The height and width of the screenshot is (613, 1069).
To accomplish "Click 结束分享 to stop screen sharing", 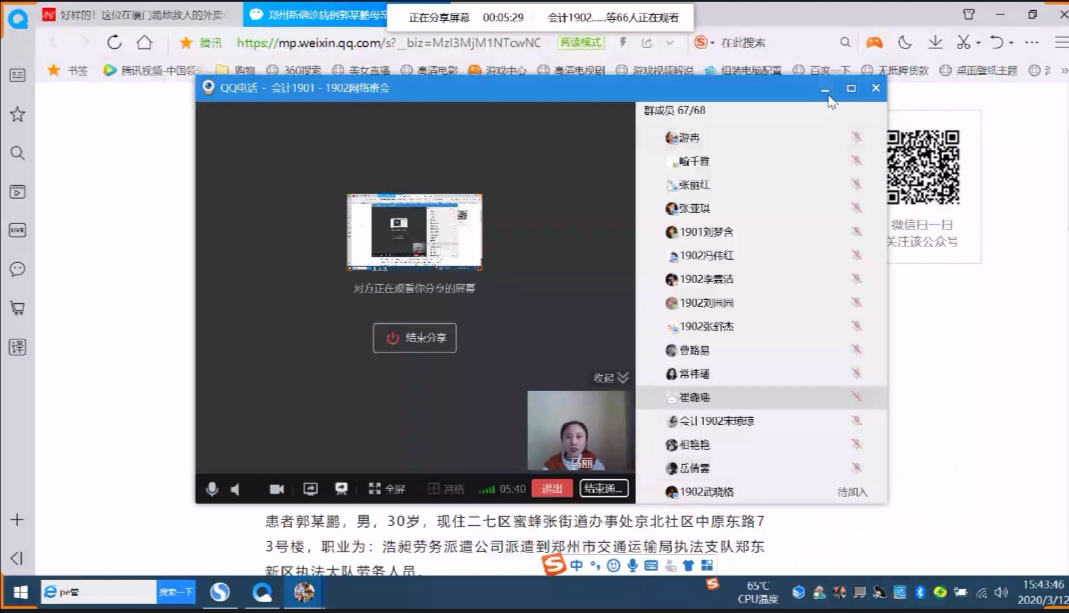I will point(415,338).
